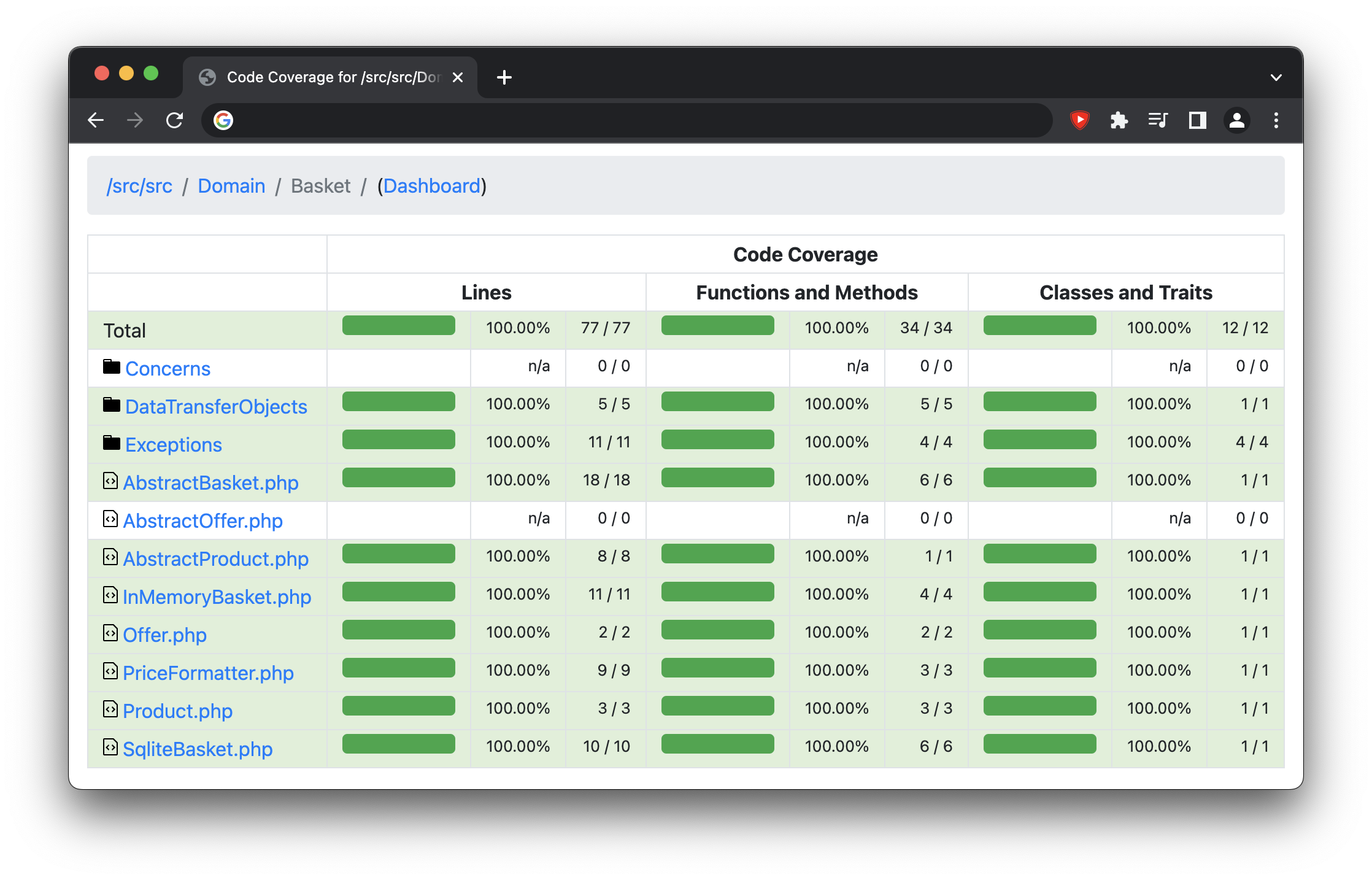Click the Google icon in address bar
This screenshot has width=1372, height=880.
pos(223,120)
